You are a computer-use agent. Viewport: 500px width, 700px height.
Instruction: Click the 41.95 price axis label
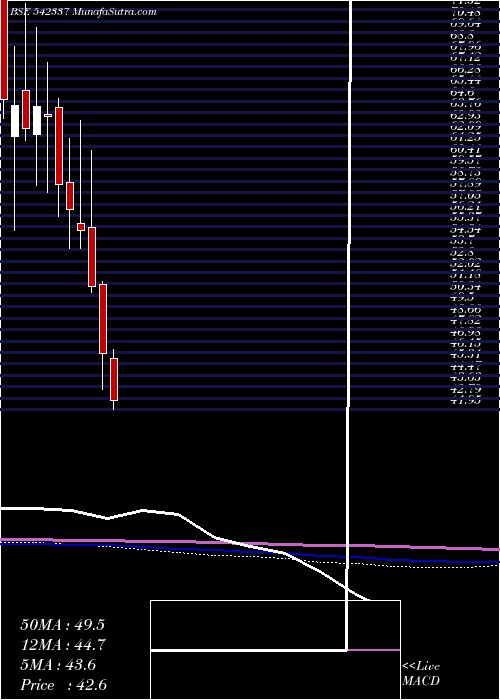(466, 401)
